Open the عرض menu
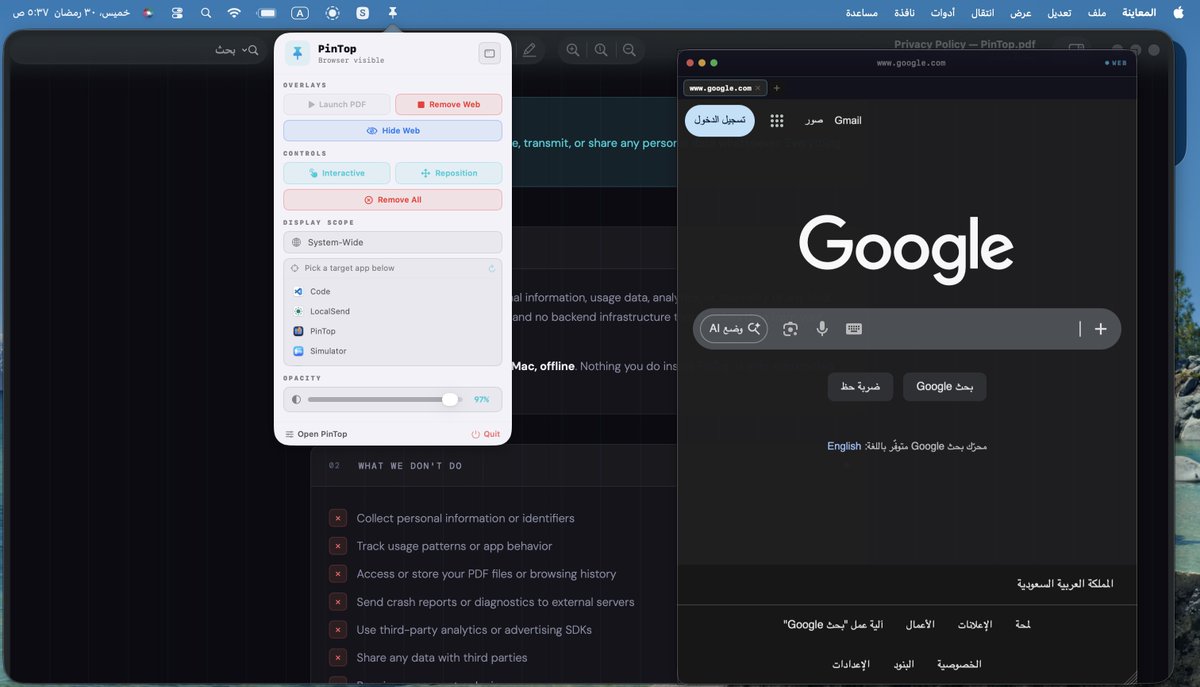The image size is (1200, 687). [x=1020, y=13]
